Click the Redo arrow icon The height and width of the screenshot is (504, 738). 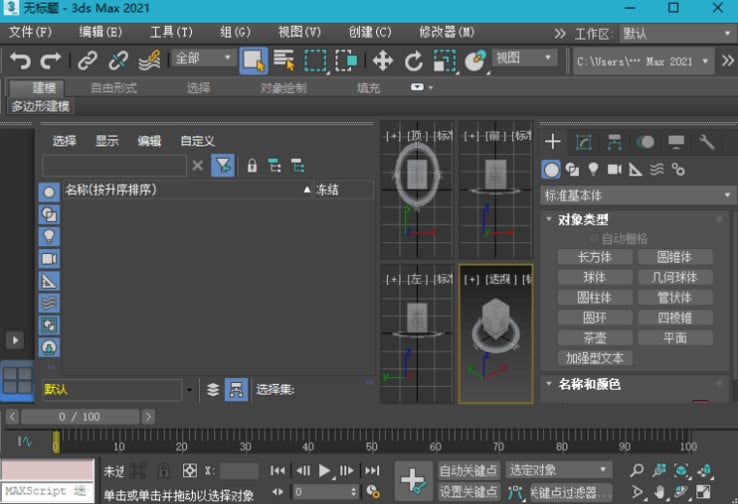coord(50,61)
